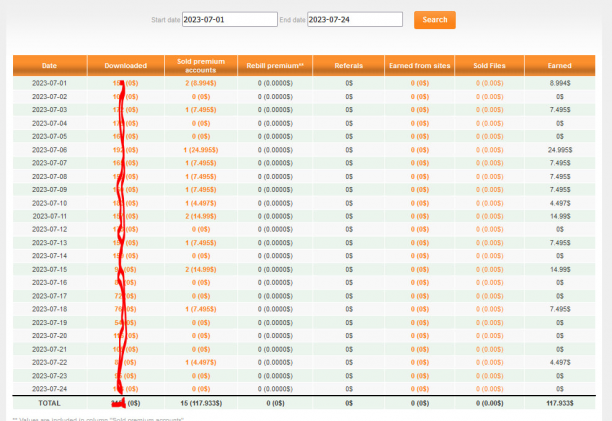Click 24.995$ earned value for 2023-07-06
Viewport: 612px width, 421px height.
coord(560,150)
